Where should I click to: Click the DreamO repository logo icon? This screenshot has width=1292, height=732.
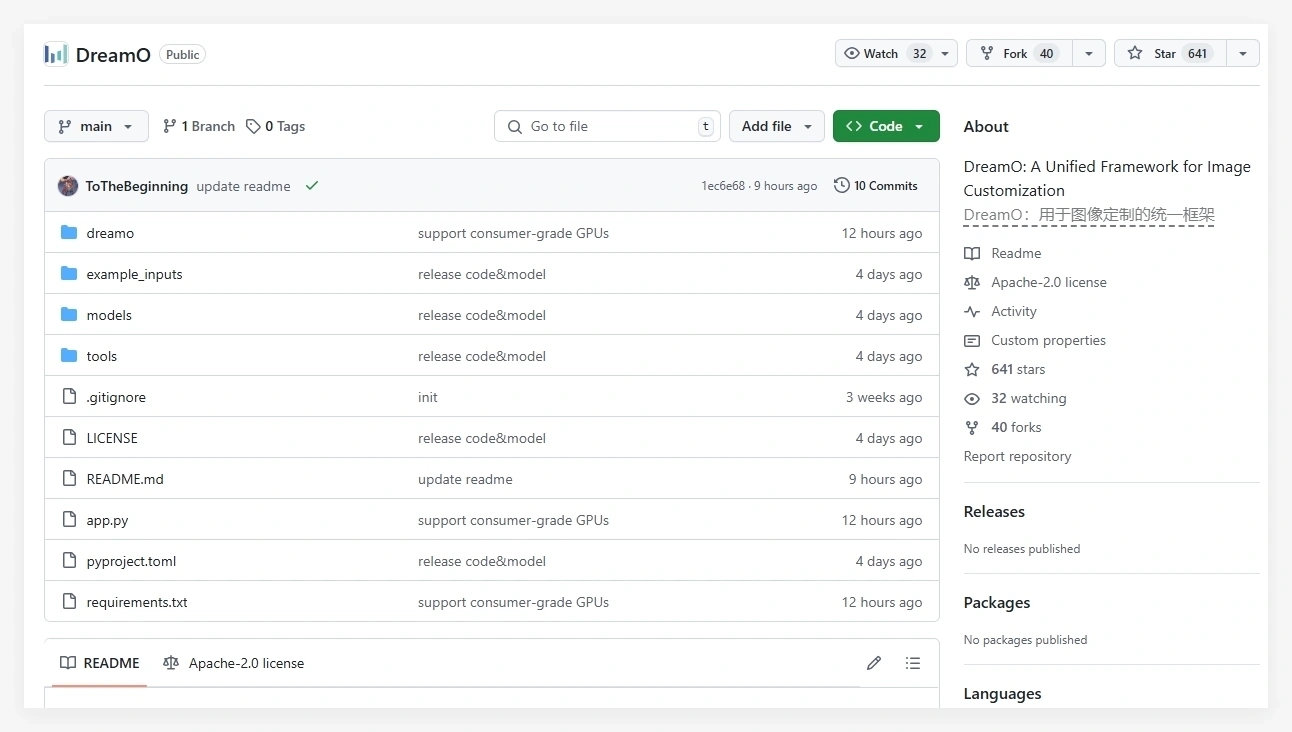tap(56, 54)
